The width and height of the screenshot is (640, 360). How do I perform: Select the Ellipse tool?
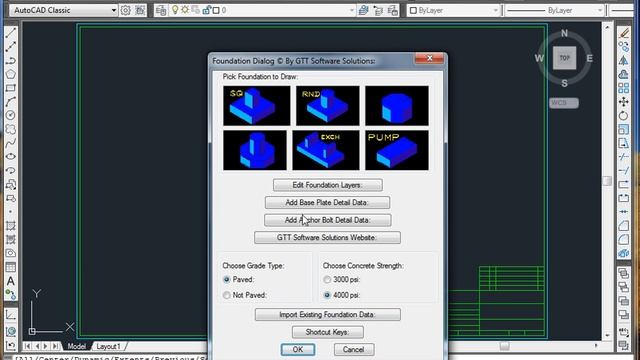coord(11,157)
